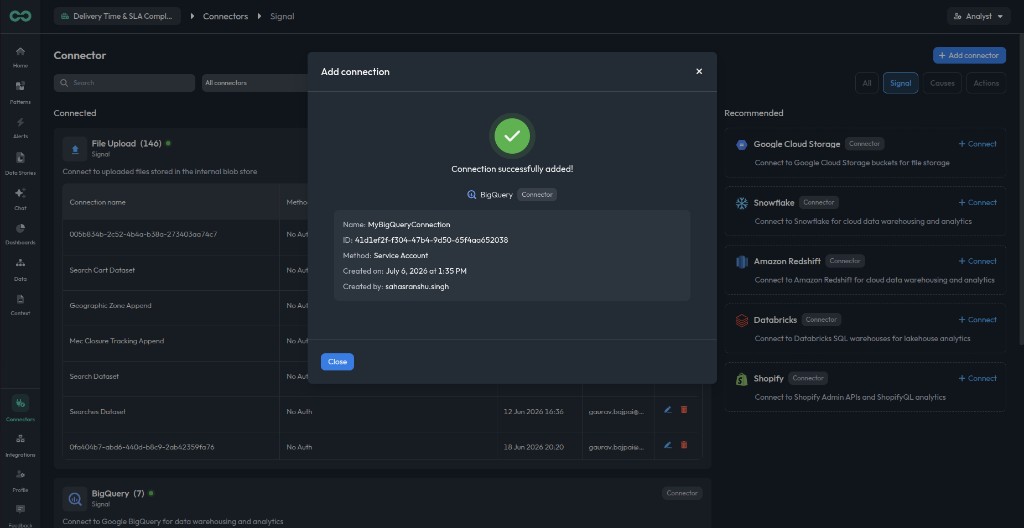
Task: Click the 'Search Dataset' row
Action: [94, 376]
